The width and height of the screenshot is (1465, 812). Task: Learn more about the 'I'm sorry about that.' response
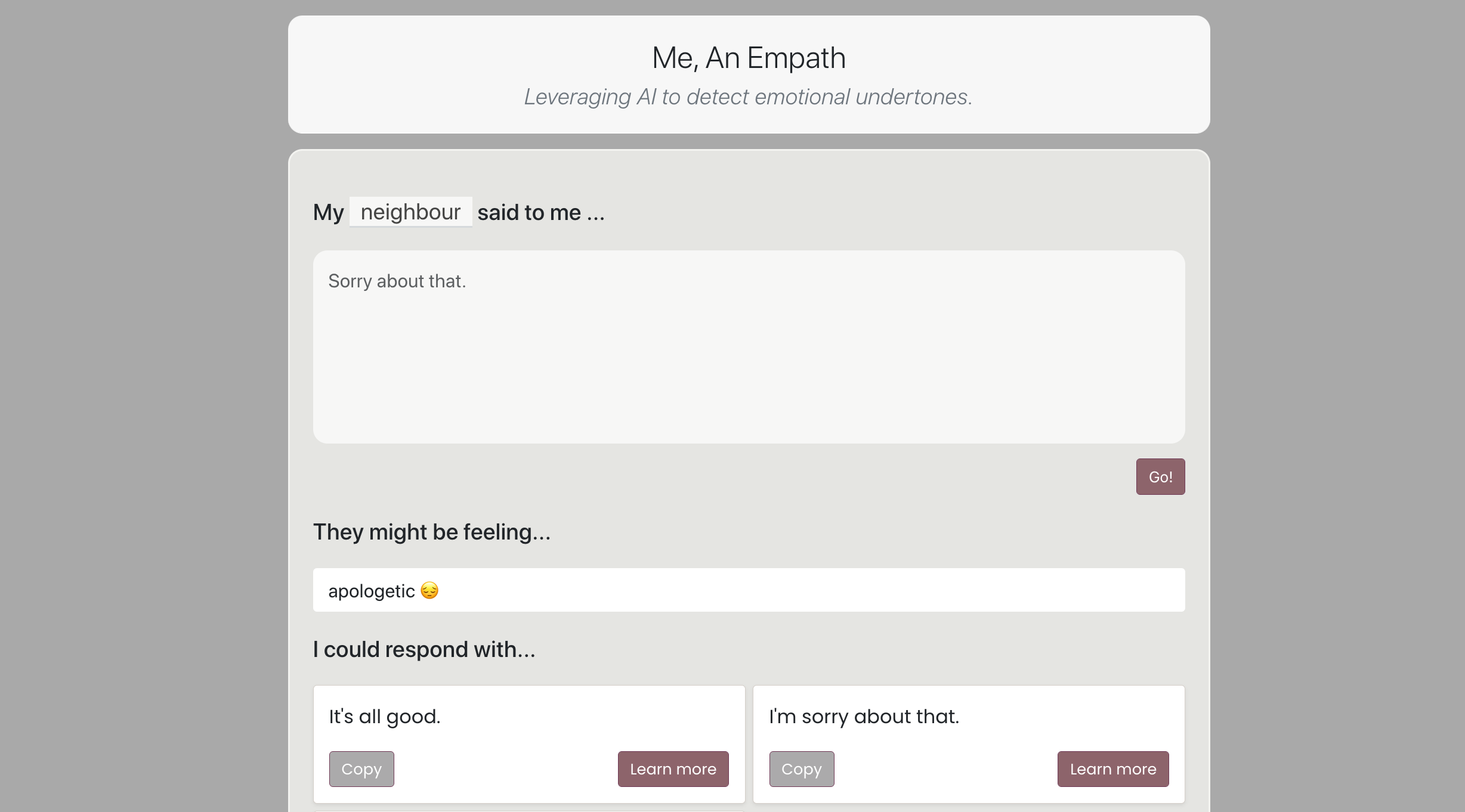[x=1112, y=769]
